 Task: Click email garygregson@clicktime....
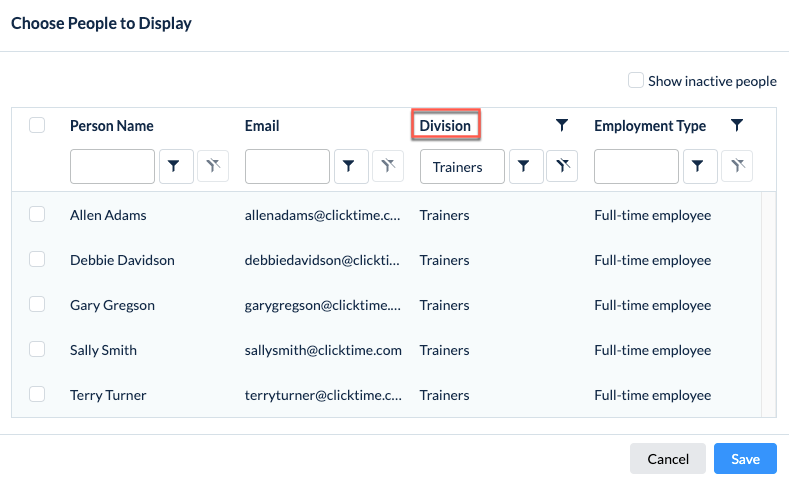coord(323,305)
